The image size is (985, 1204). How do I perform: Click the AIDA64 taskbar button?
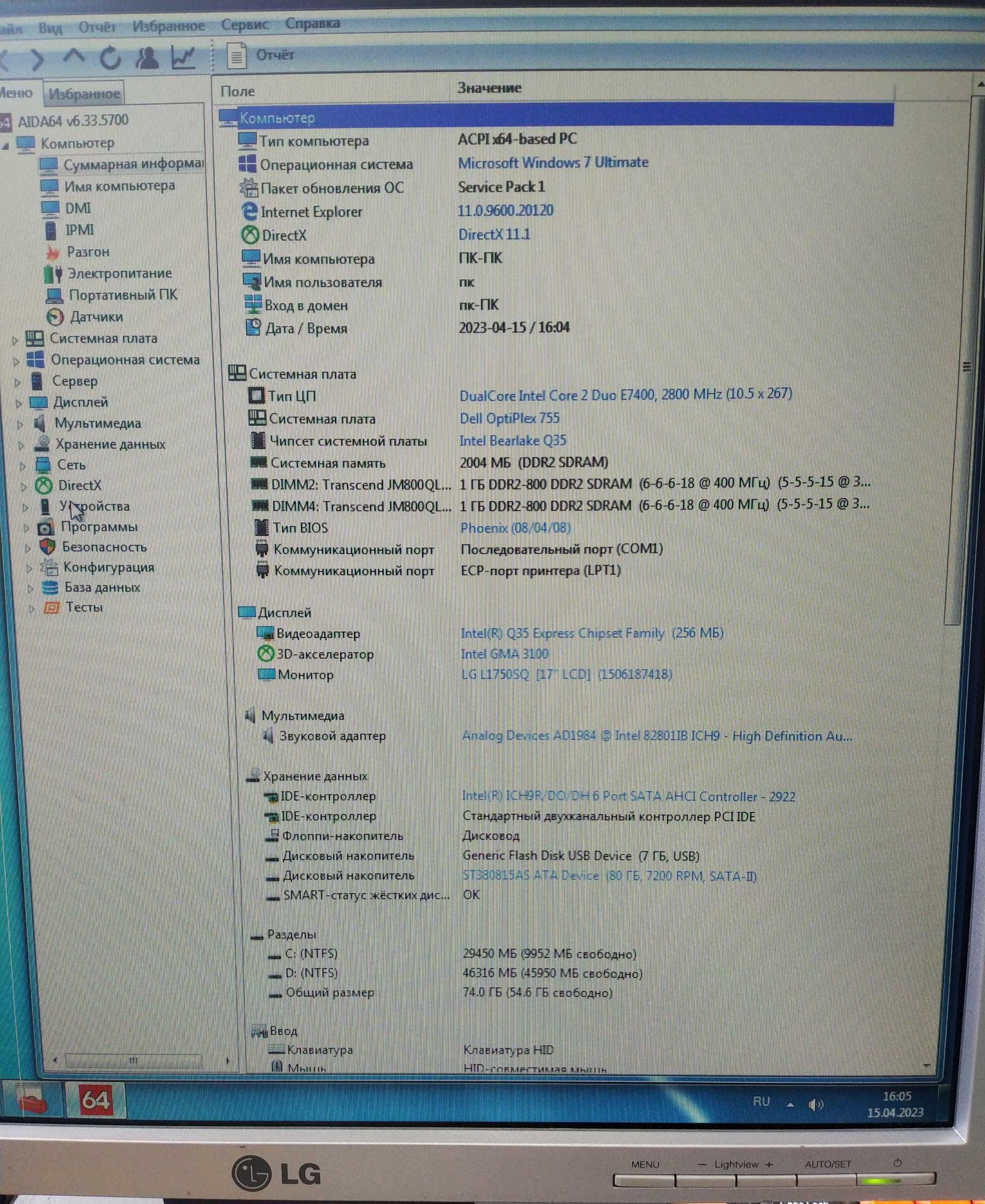point(96,1100)
